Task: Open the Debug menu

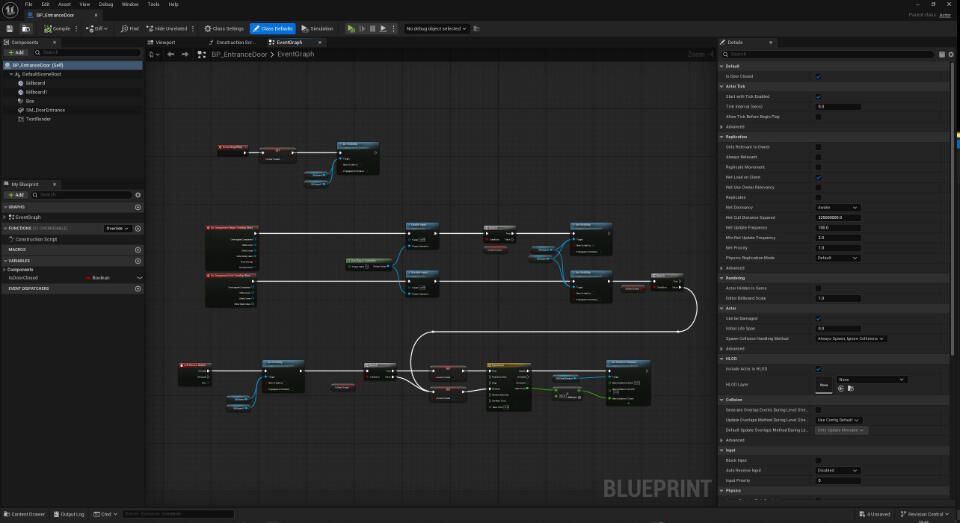Action: (x=105, y=4)
